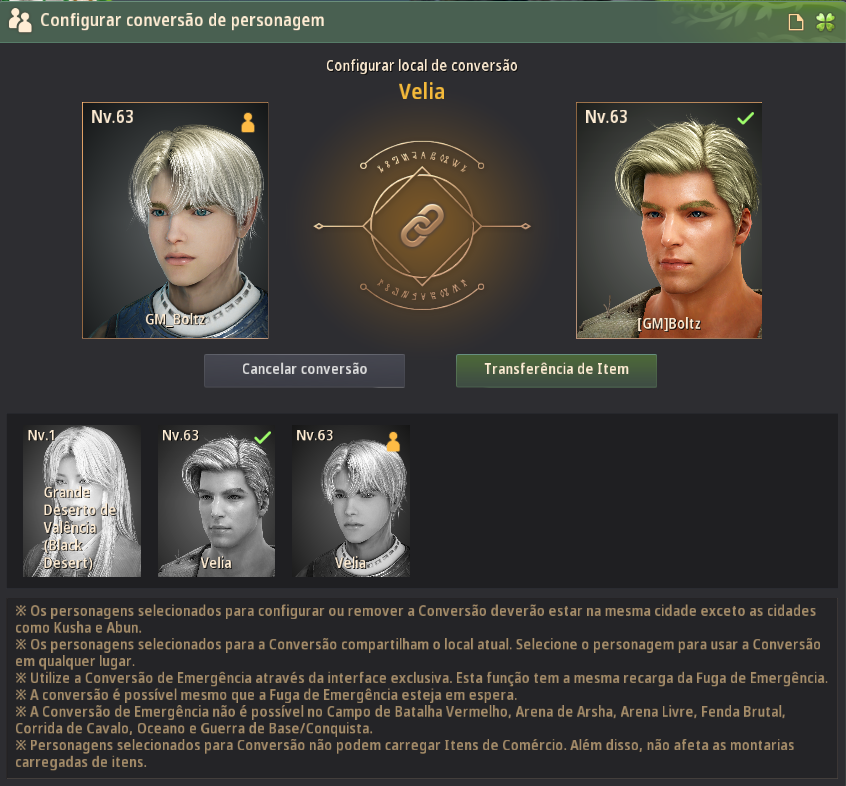This screenshot has height=786, width=846.
Task: Click the conversion rules notes text
Action: [x=421, y=686]
